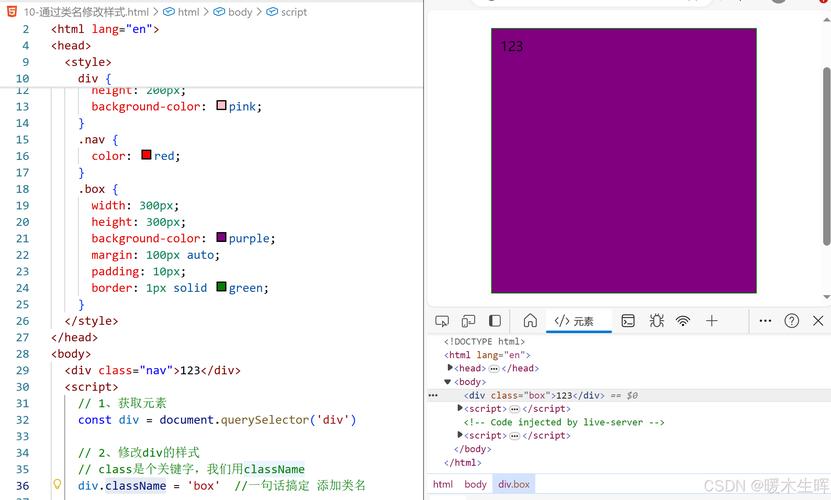Expand the first script node under body
This screenshot has height=500, width=831.
click(460, 409)
